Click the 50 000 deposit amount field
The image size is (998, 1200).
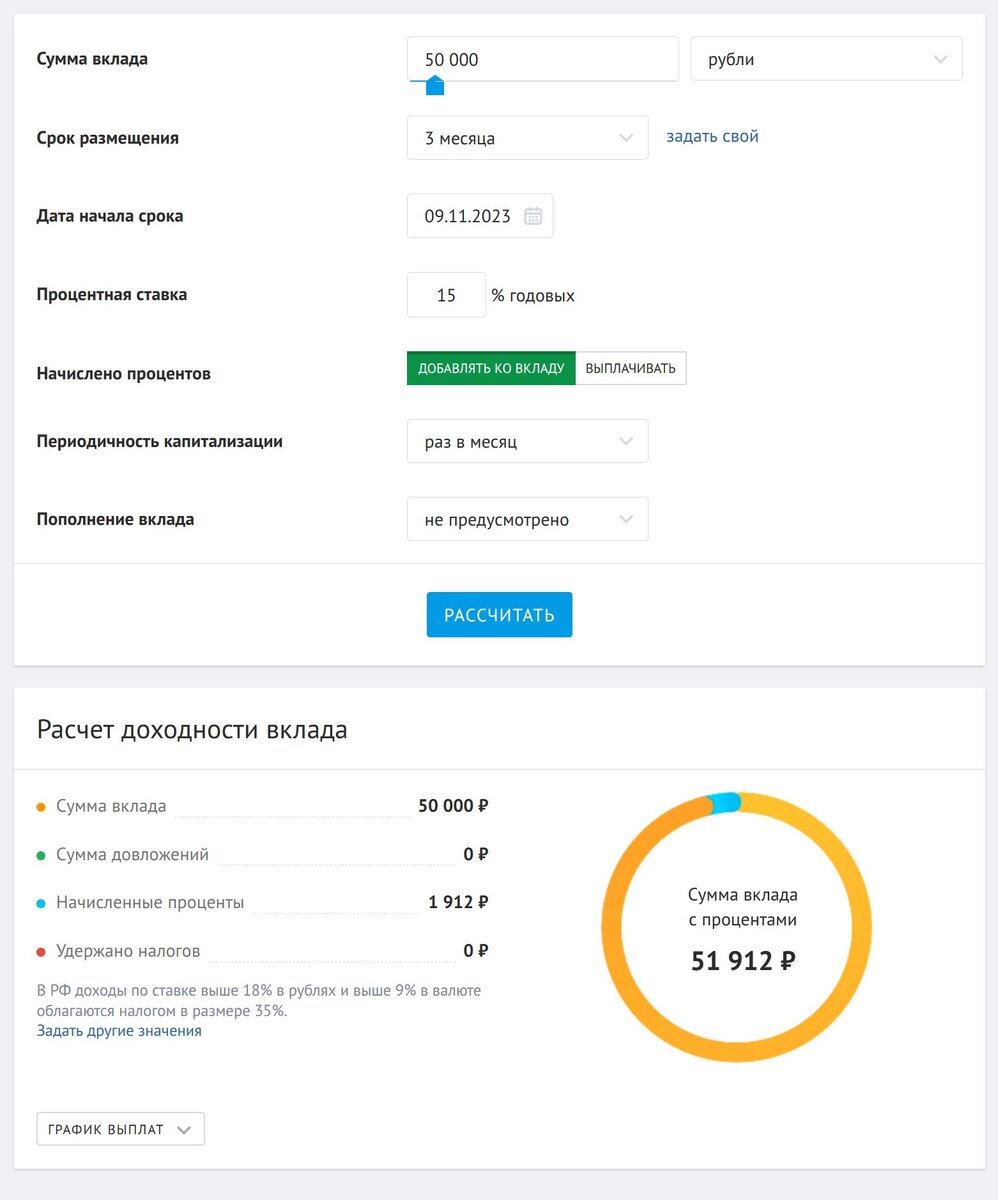point(543,59)
